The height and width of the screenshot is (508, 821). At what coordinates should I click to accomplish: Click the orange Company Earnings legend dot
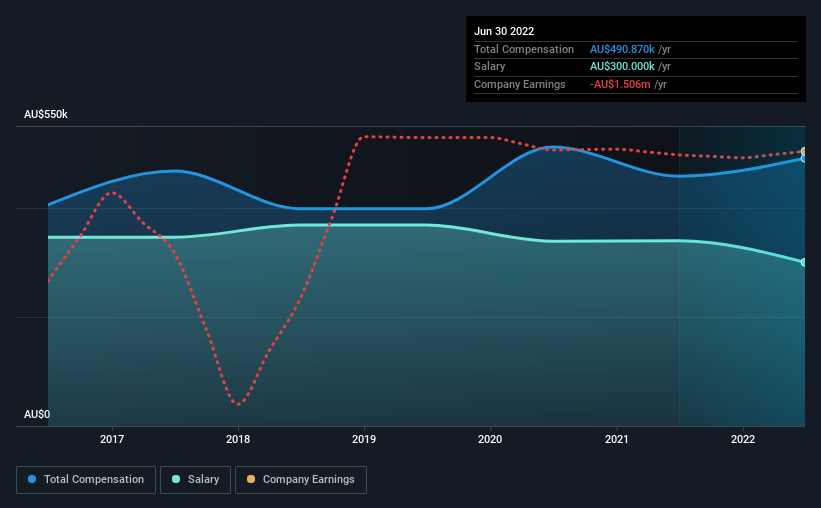pyautogui.click(x=251, y=479)
